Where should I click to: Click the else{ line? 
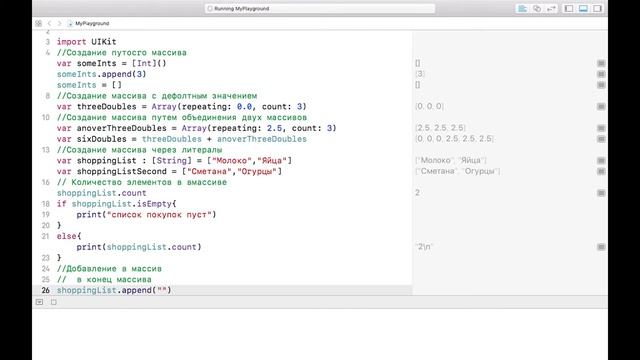pos(69,236)
